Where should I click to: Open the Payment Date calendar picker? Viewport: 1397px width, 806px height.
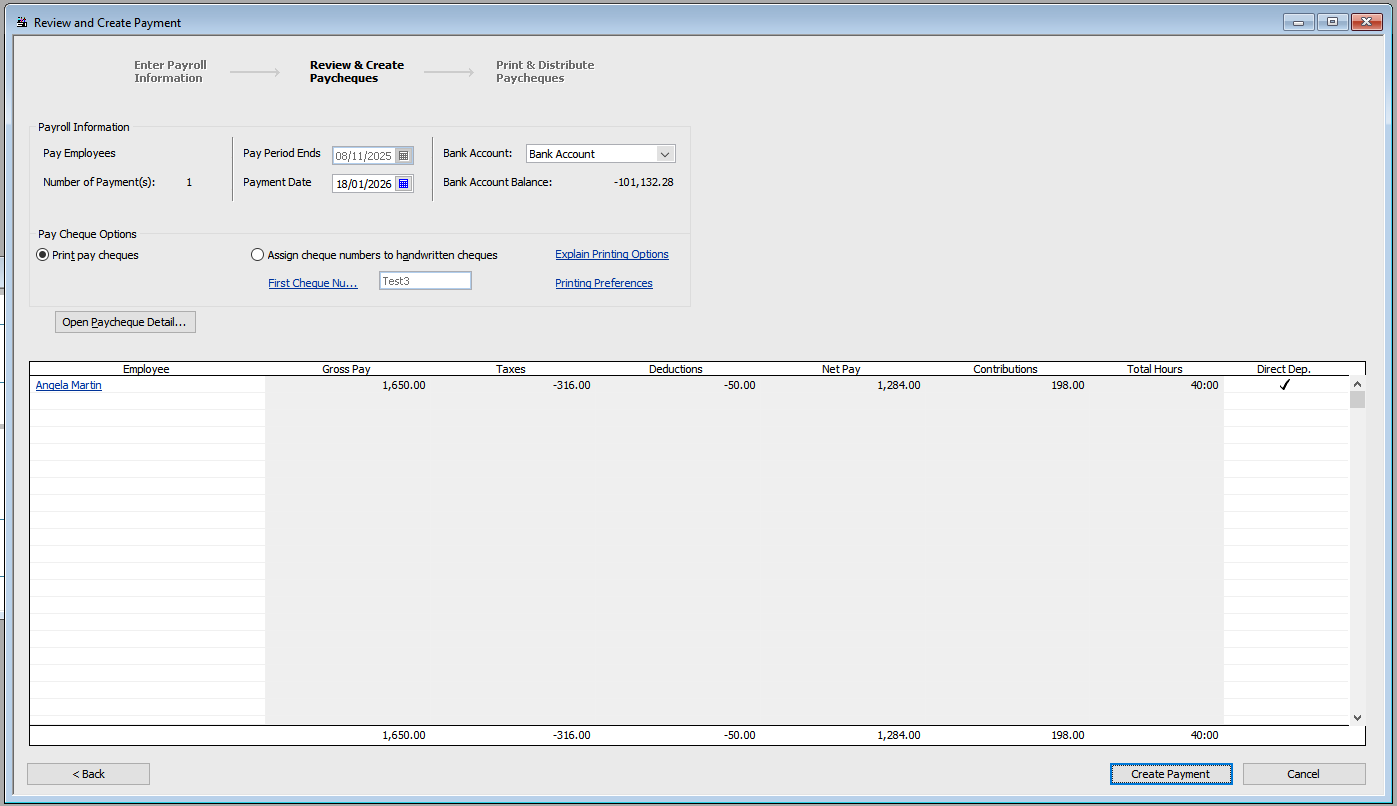click(404, 183)
